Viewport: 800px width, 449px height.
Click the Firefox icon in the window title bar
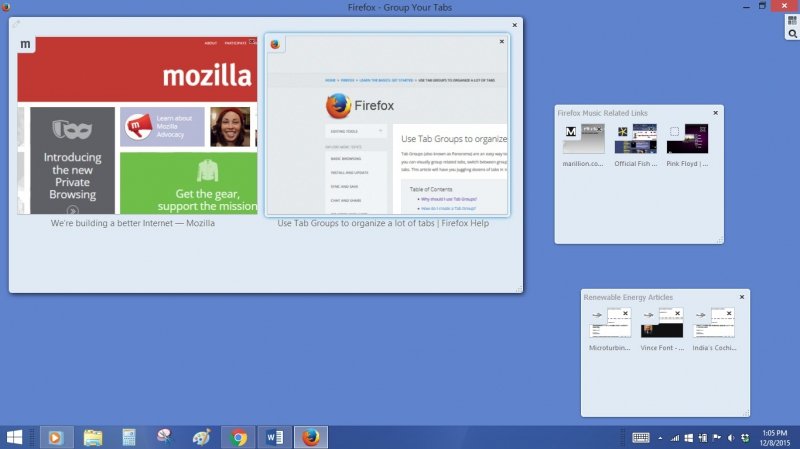click(x=6, y=7)
